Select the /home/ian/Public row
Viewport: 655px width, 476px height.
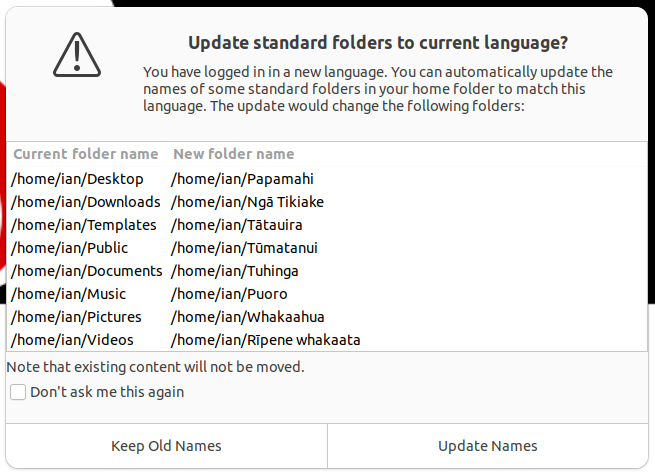click(x=69, y=248)
